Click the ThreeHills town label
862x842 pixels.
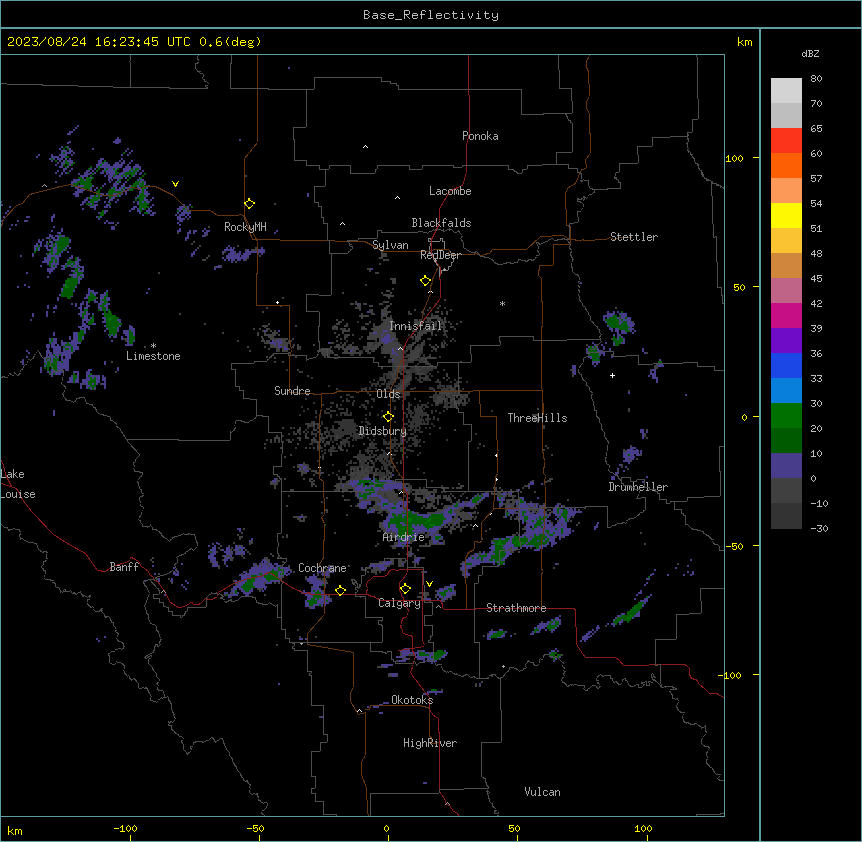(538, 418)
